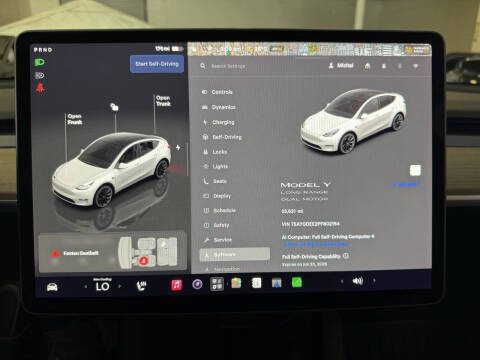Open the white notebook app icon
480x360 pixels.
[x=256, y=283]
